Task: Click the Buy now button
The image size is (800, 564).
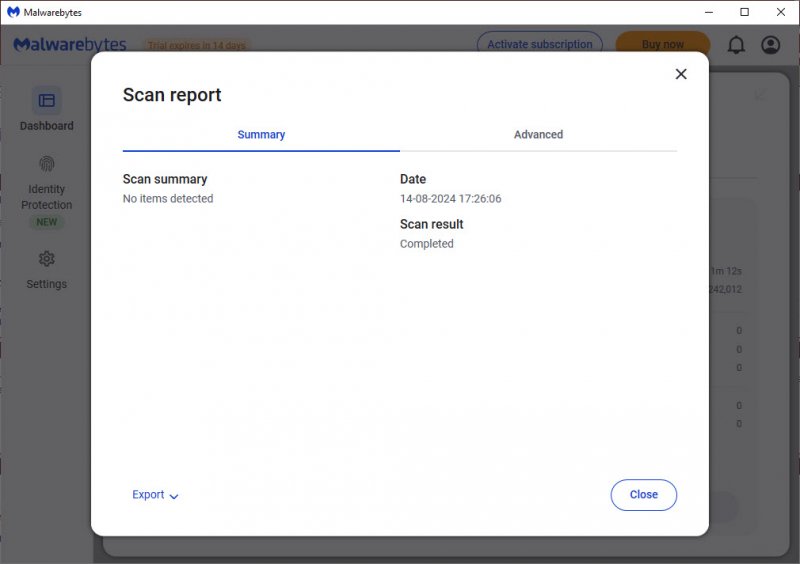Action: [x=662, y=44]
